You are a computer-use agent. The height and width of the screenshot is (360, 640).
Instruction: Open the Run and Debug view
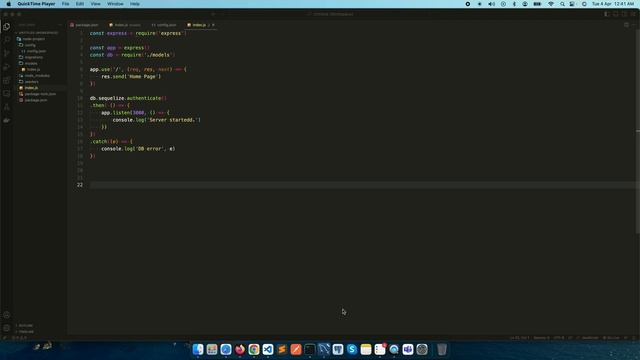tap(7, 67)
